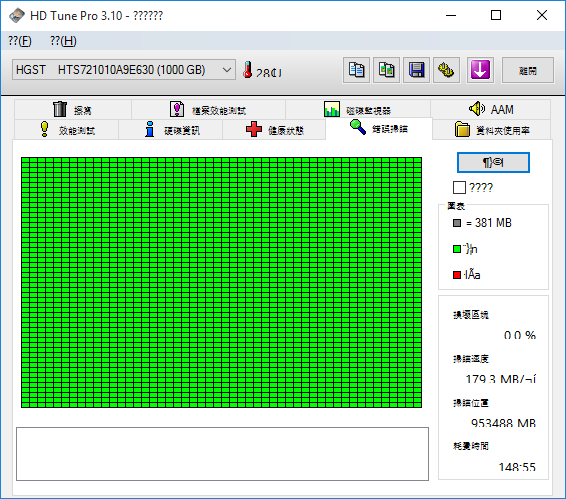Click the copy text to clipboard icon
This screenshot has height=499, width=566.
[356, 70]
